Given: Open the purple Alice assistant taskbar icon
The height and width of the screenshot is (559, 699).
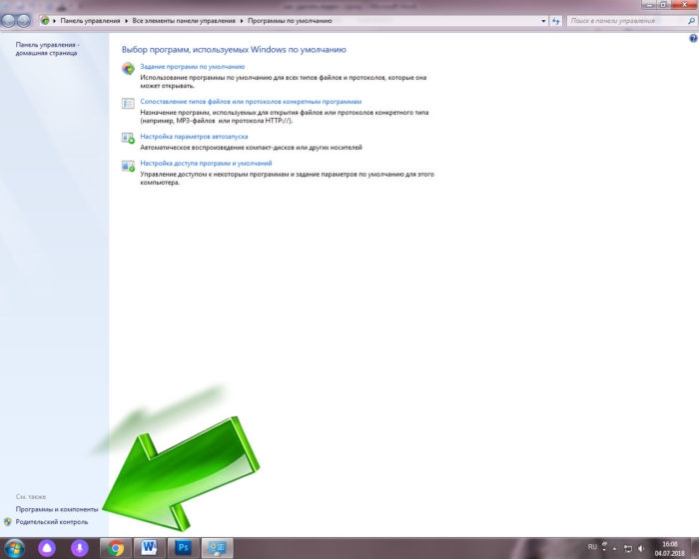Looking at the screenshot, I should coord(47,548).
